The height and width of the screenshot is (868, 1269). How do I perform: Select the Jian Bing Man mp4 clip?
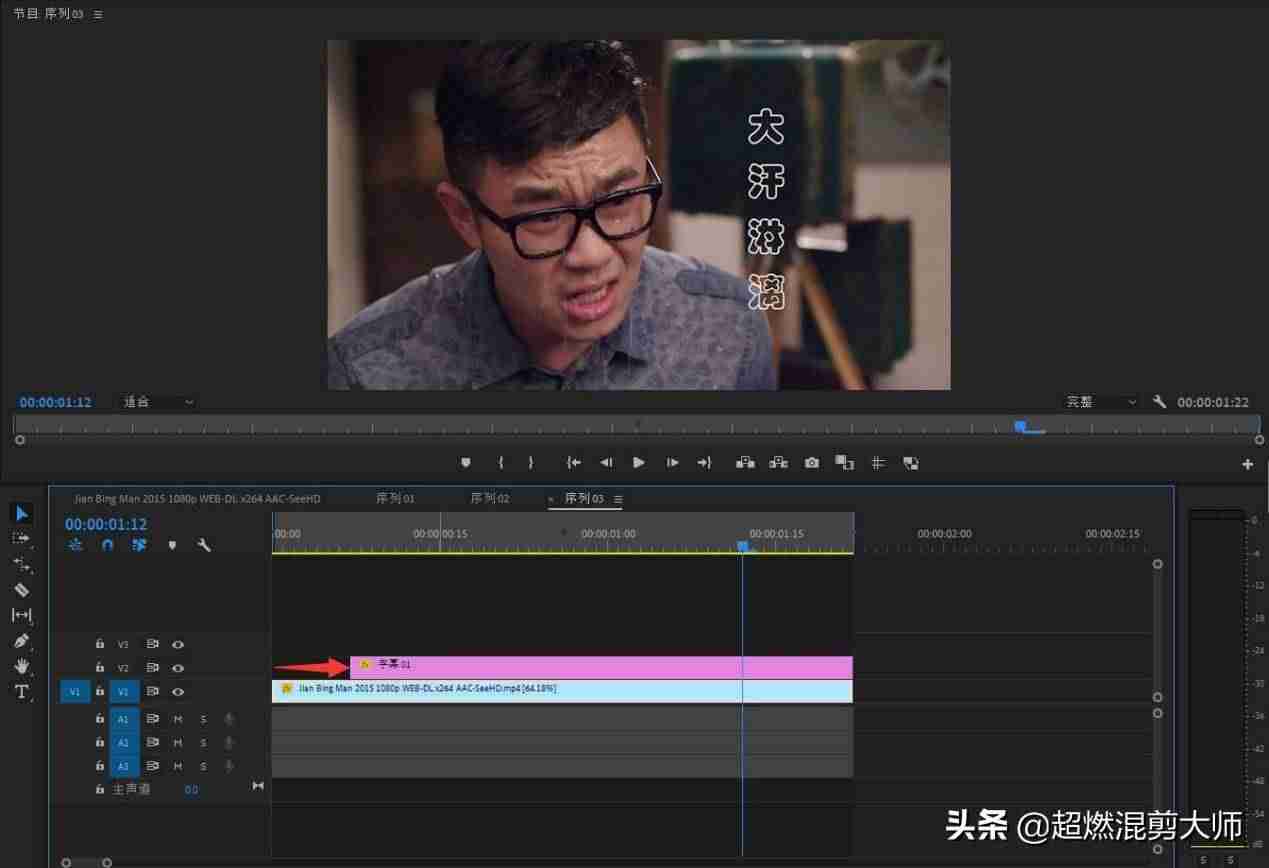[x=562, y=690]
